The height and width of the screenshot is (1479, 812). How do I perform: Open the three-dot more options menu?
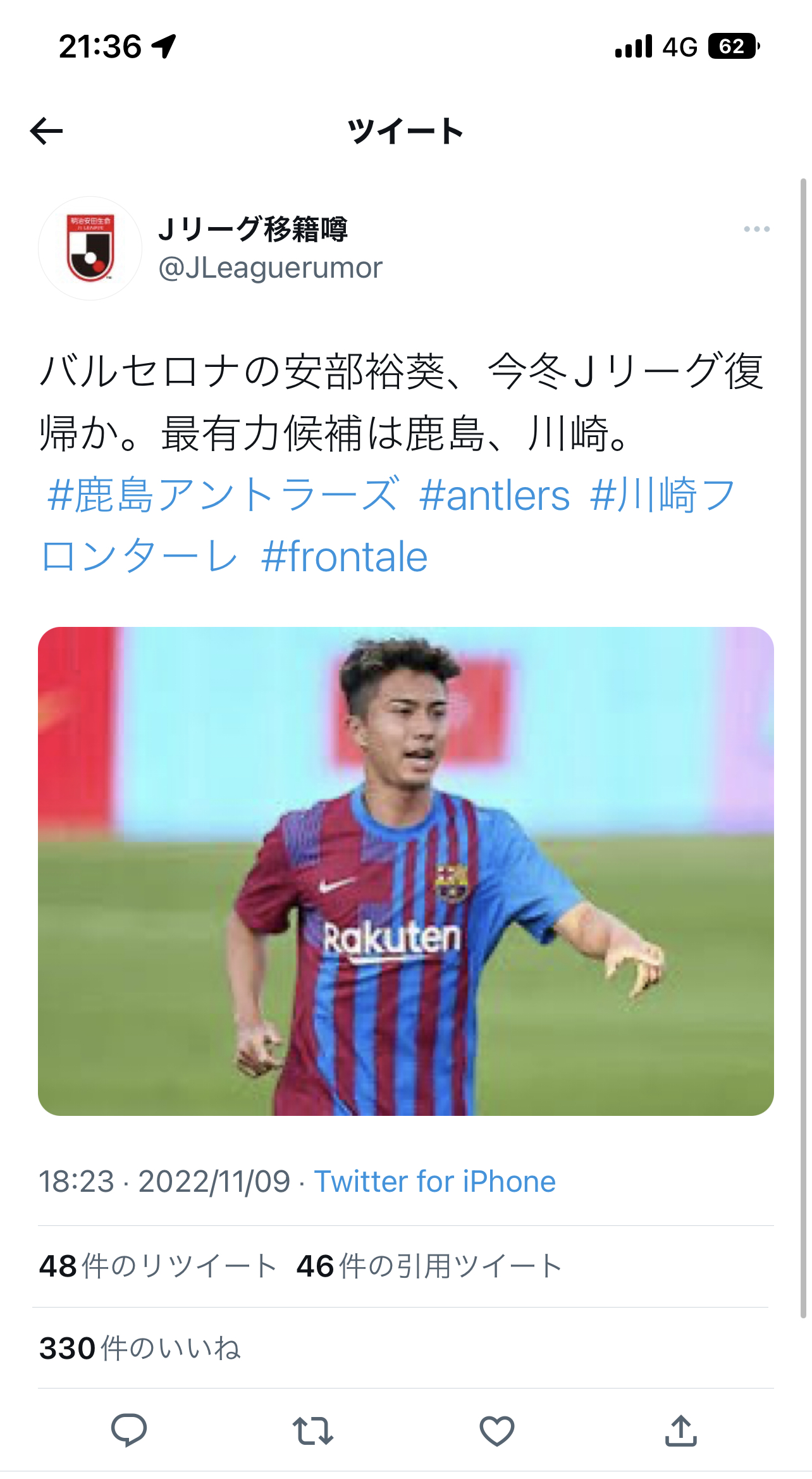coord(756,229)
